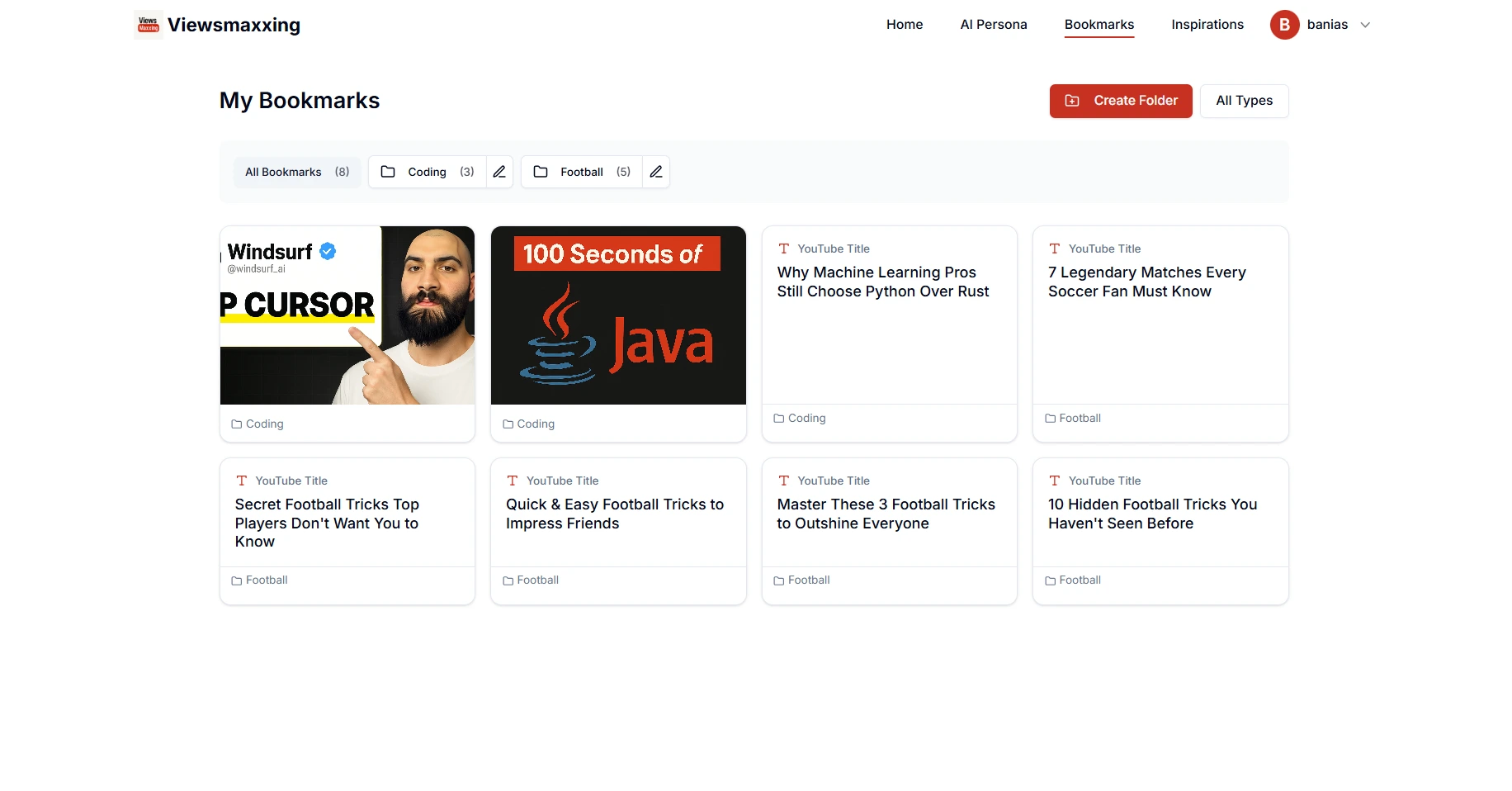Click folder icon under Java thumbnail card

click(x=508, y=424)
